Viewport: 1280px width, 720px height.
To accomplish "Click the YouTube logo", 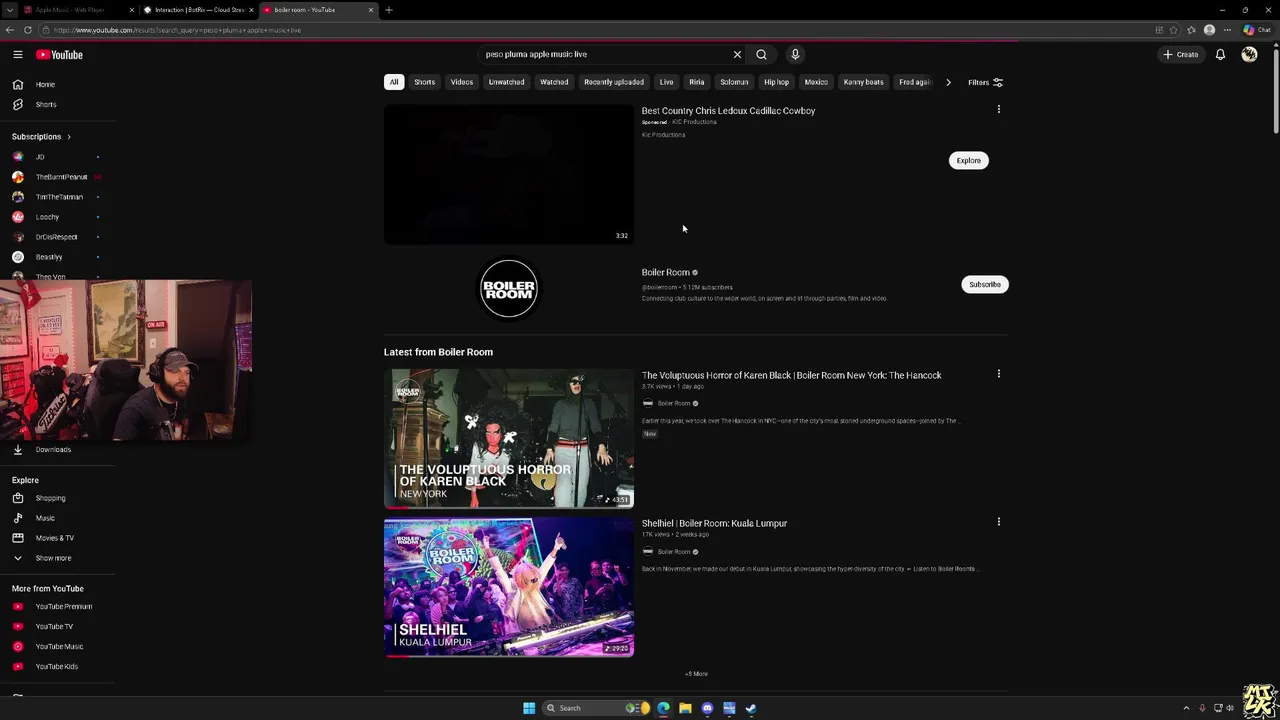I will (60, 55).
